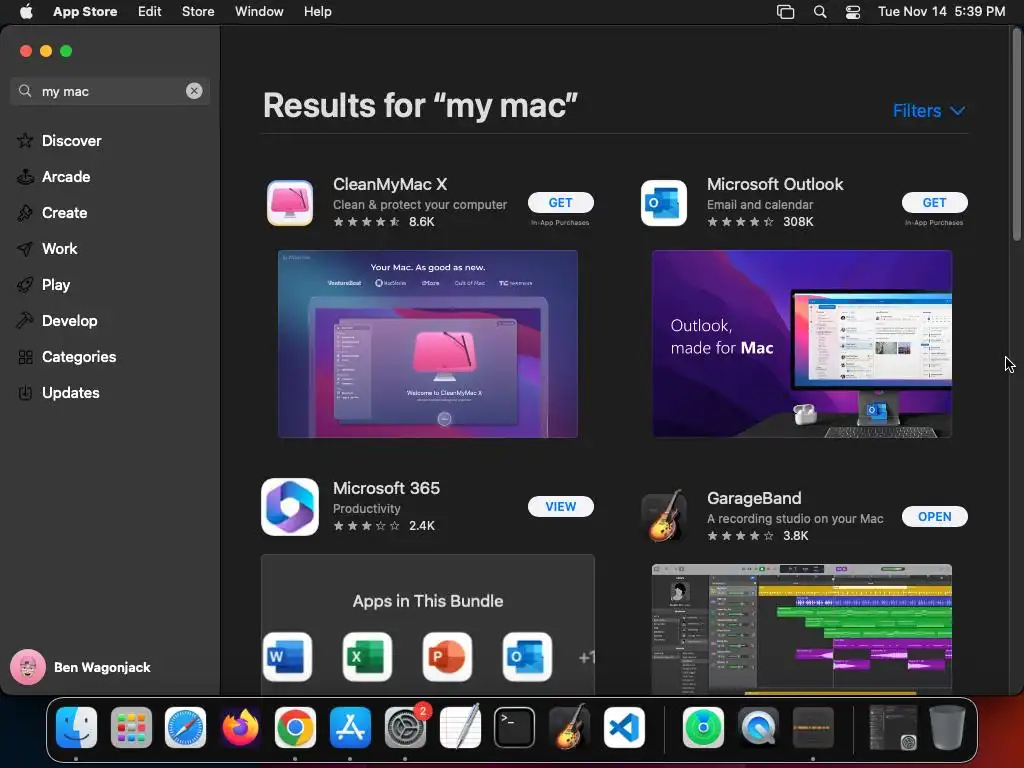Open the CleanMyMac X app icon
This screenshot has height=768, width=1024.
click(290, 203)
